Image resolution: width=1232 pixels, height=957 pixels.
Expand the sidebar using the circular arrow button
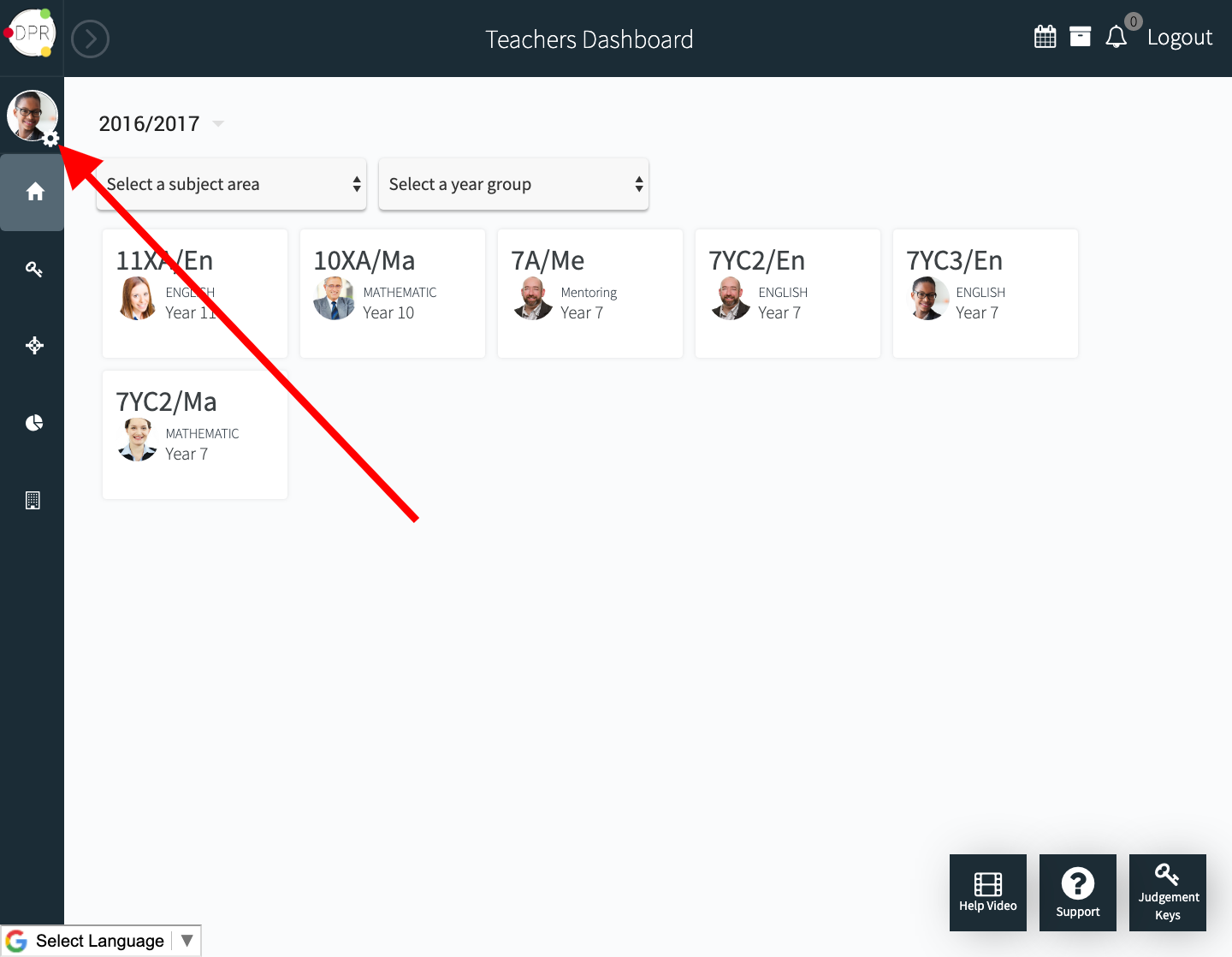(90, 39)
